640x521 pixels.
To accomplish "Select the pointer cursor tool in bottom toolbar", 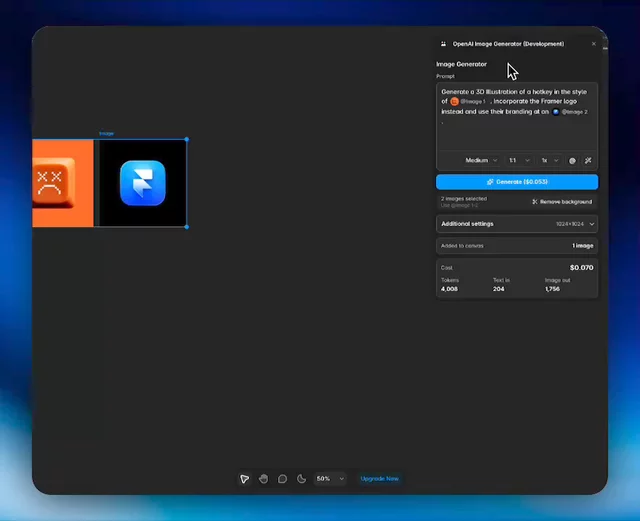I will pyautogui.click(x=244, y=479).
